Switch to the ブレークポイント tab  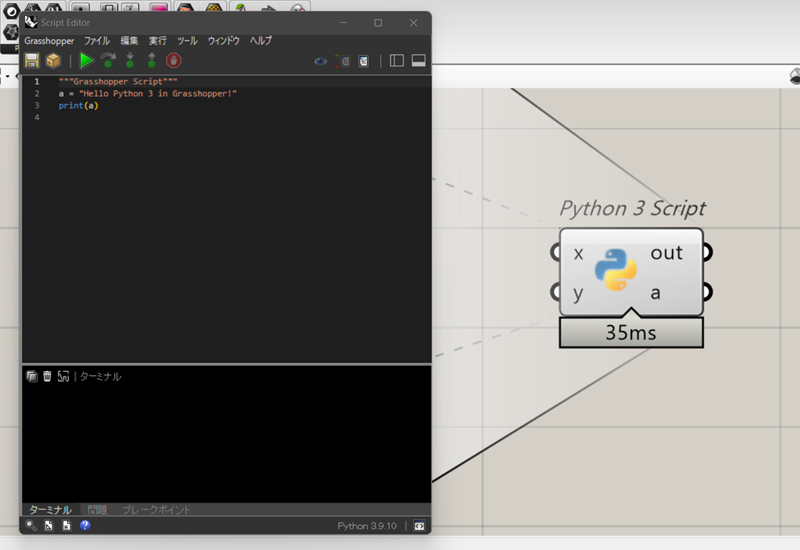tap(156, 510)
